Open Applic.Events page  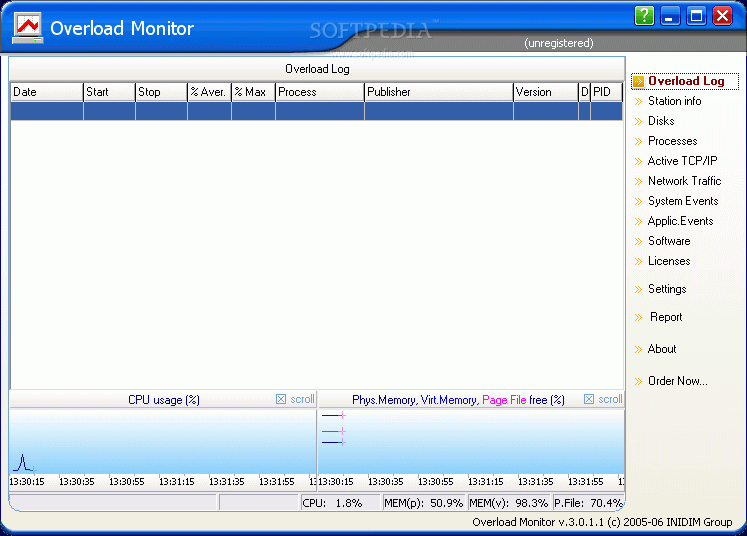[680, 221]
